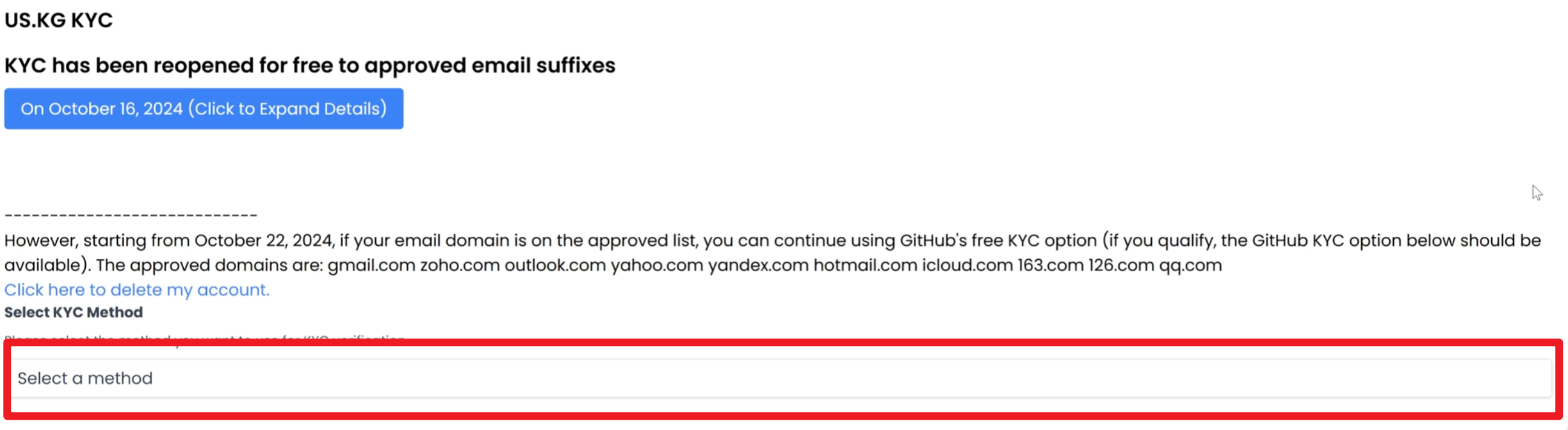
Task: Click the hotmail.com domain text
Action: click(865, 265)
